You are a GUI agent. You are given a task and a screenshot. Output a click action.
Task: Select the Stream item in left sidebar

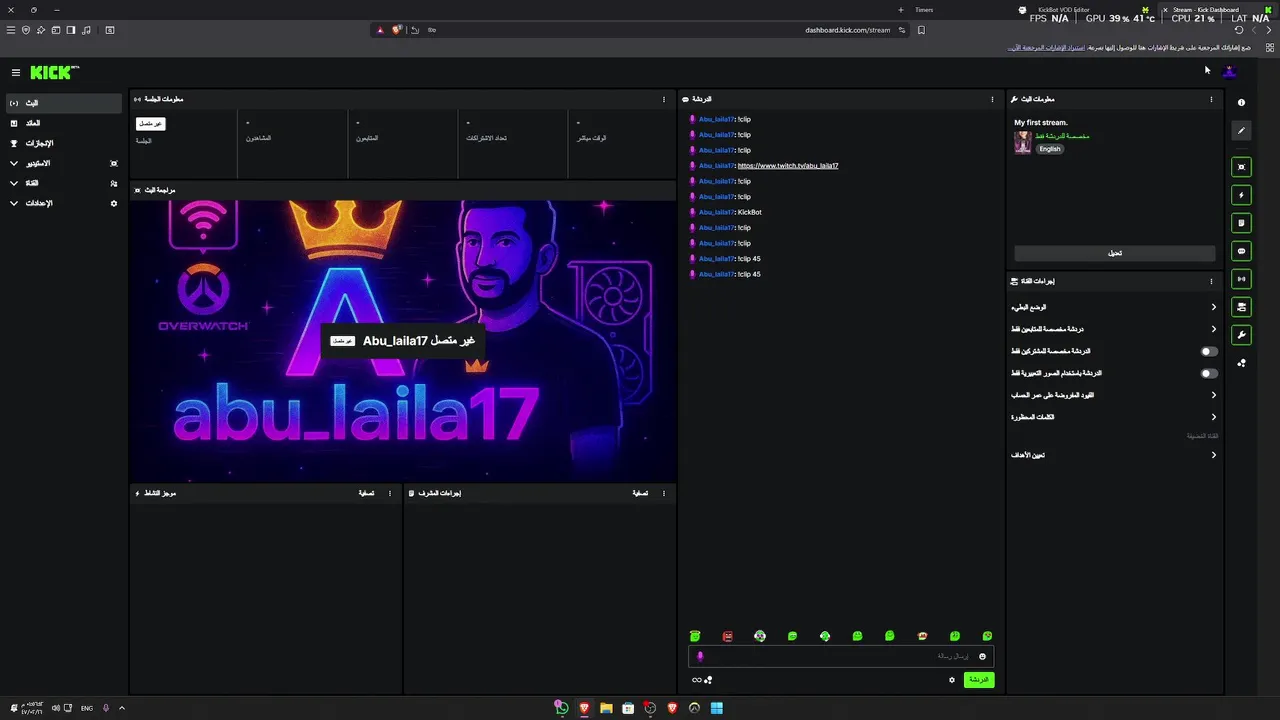pyautogui.click(x=64, y=103)
